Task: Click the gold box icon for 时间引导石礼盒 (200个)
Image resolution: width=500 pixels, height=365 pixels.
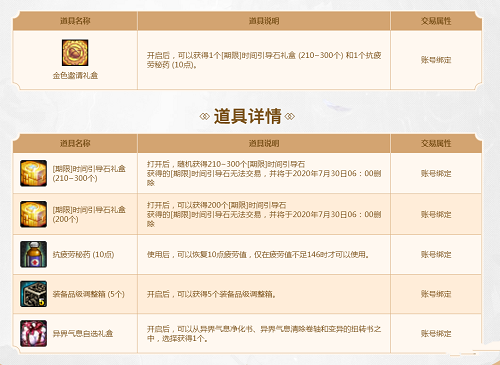Action: 33,214
